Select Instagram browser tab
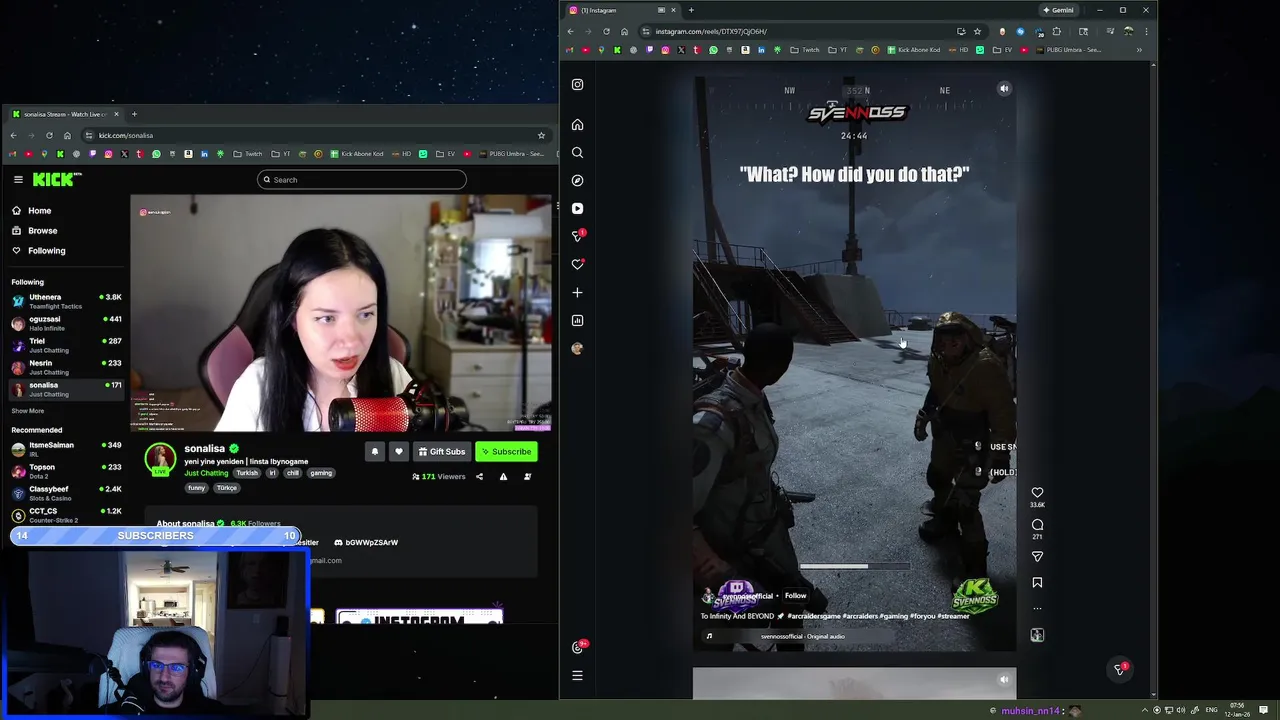 tap(622, 10)
